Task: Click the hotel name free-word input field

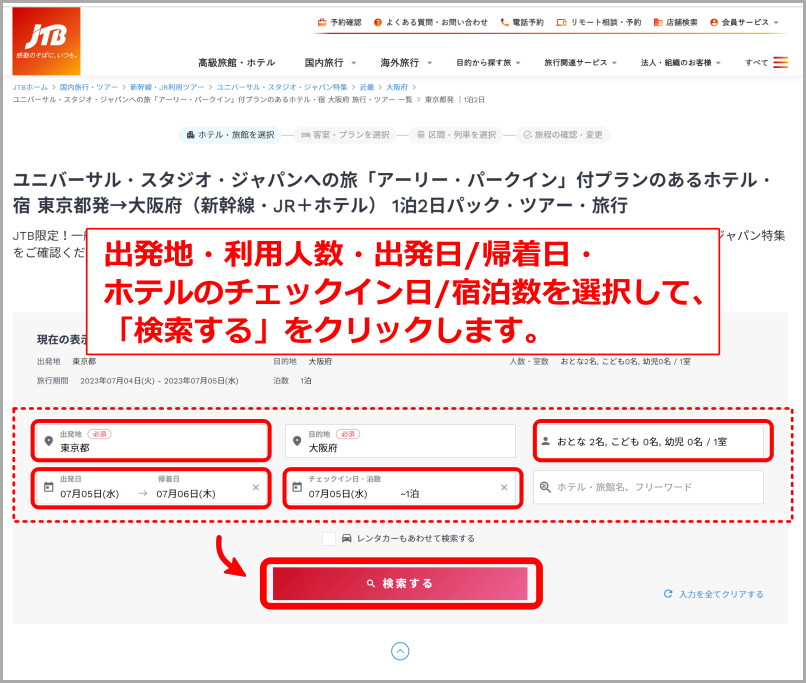Action: tap(649, 487)
